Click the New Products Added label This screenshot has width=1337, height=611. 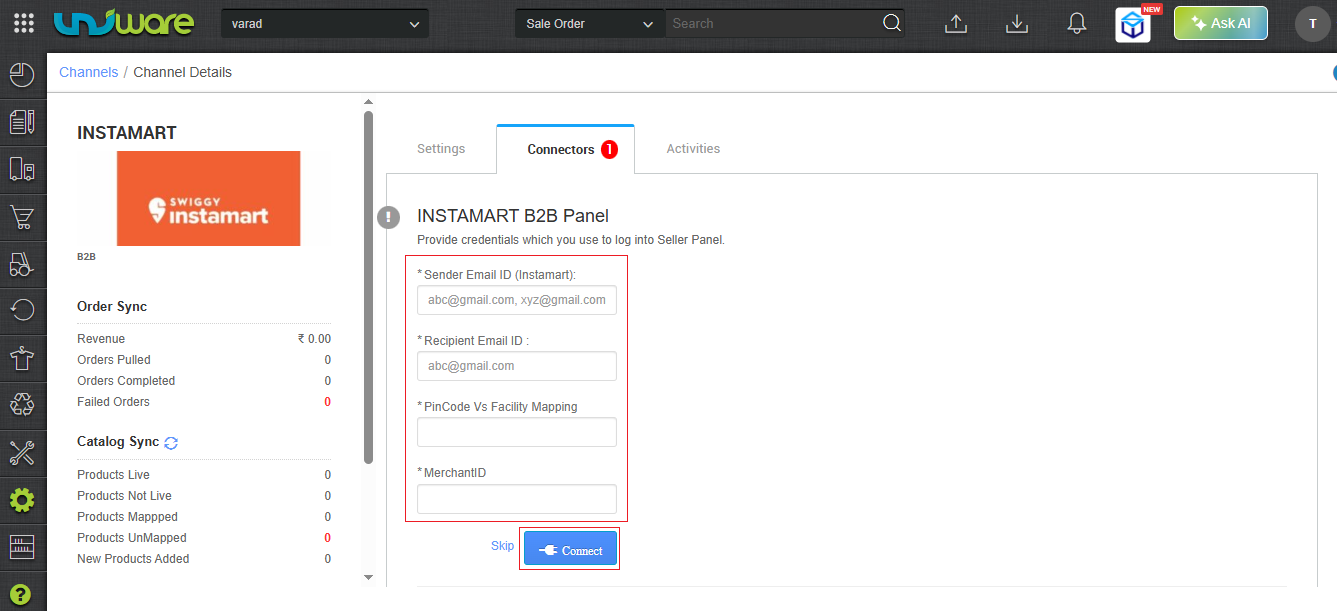tap(133, 559)
